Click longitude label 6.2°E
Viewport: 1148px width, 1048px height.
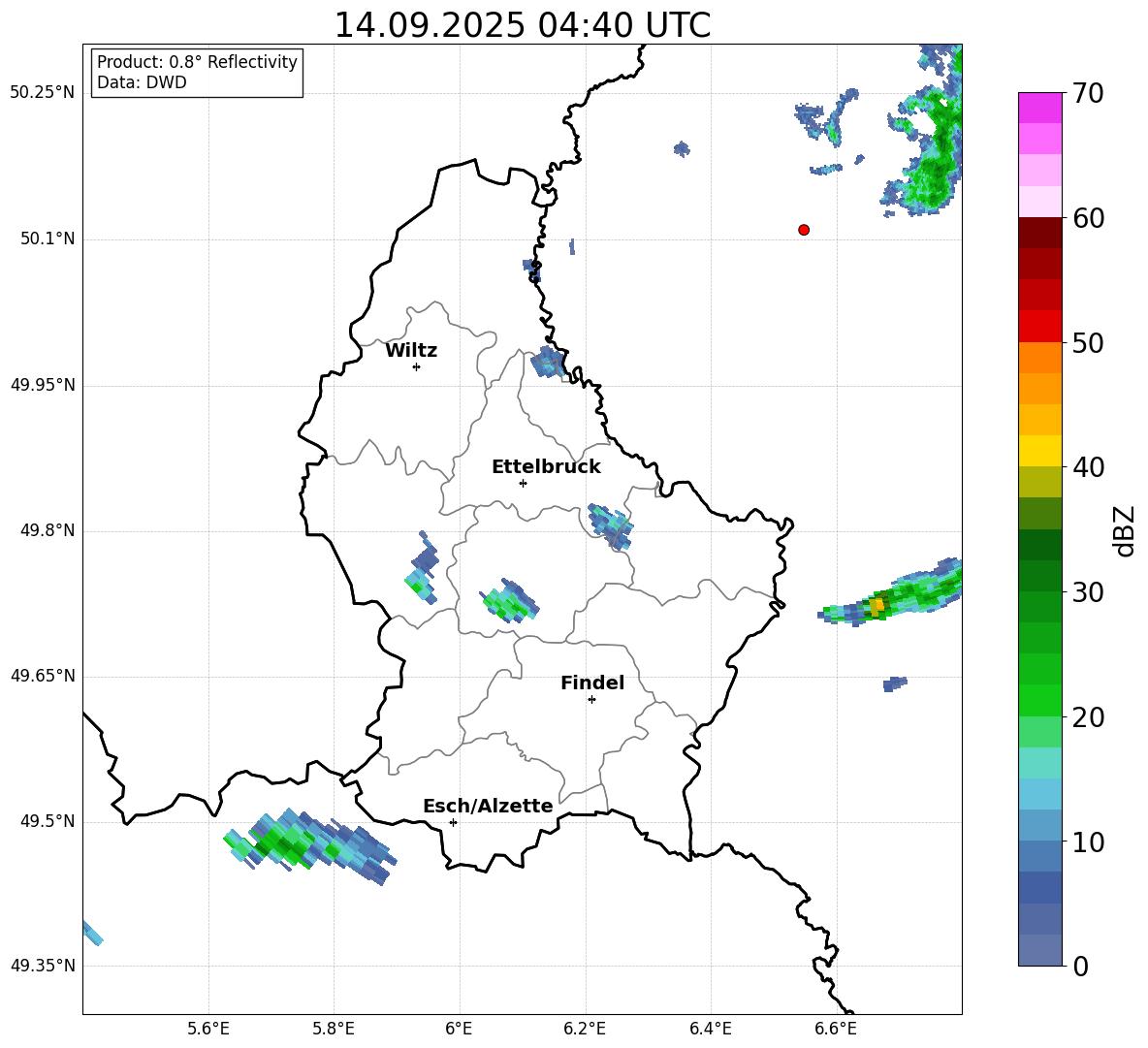click(x=585, y=1029)
